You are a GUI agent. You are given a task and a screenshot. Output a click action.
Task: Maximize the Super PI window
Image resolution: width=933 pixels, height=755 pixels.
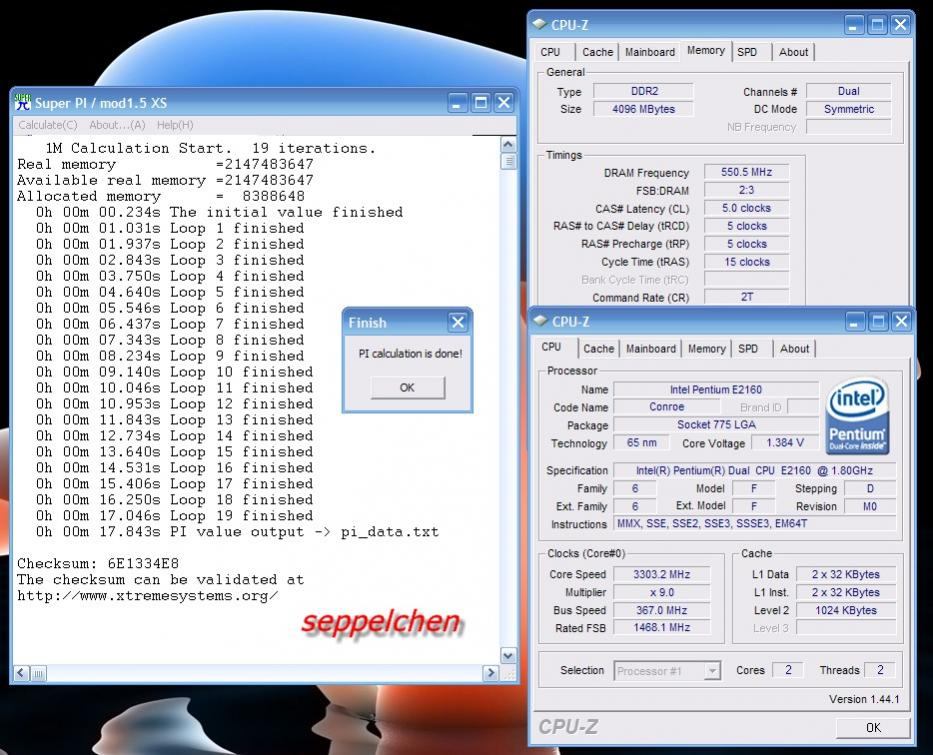[481, 103]
